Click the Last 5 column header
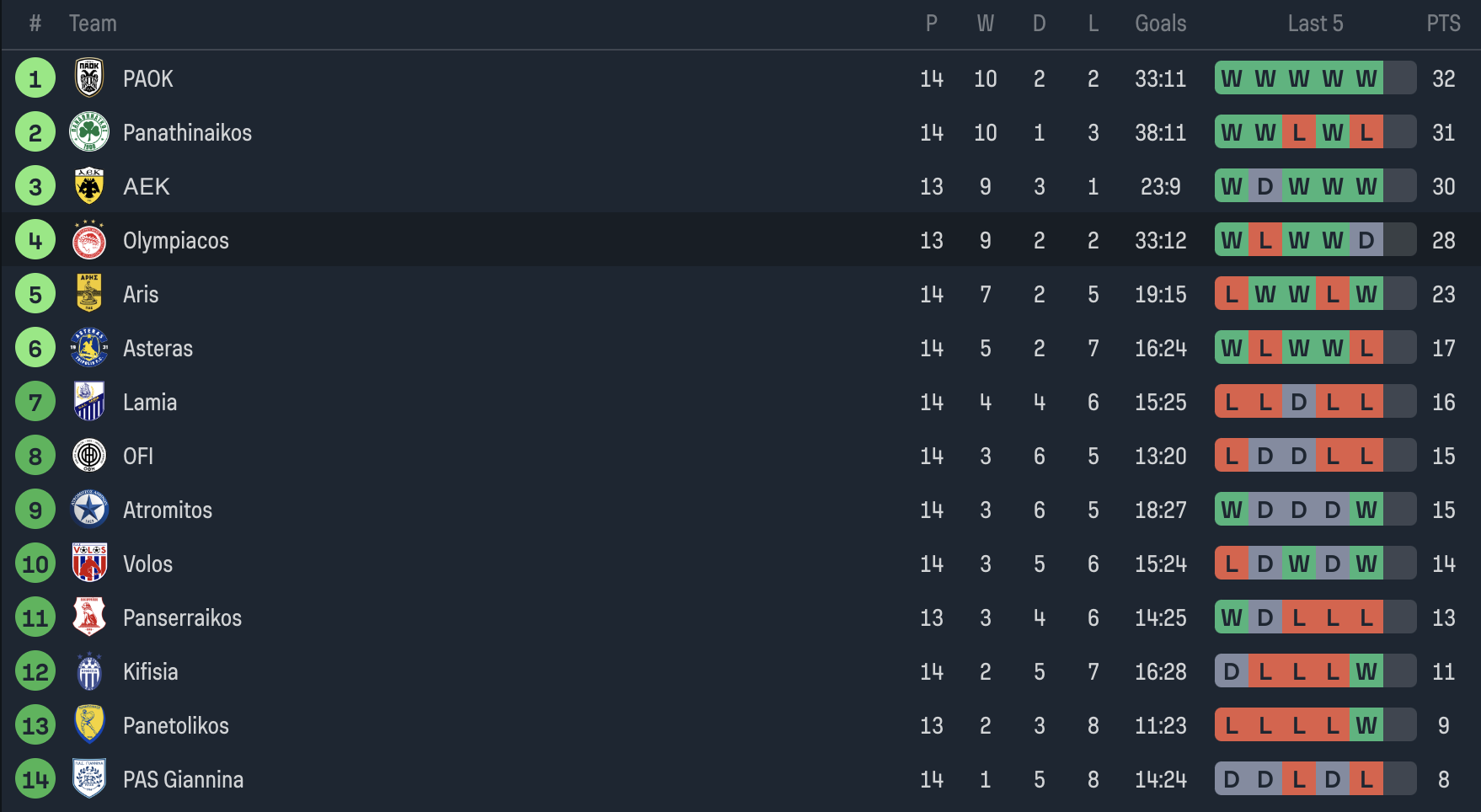 (x=1315, y=24)
